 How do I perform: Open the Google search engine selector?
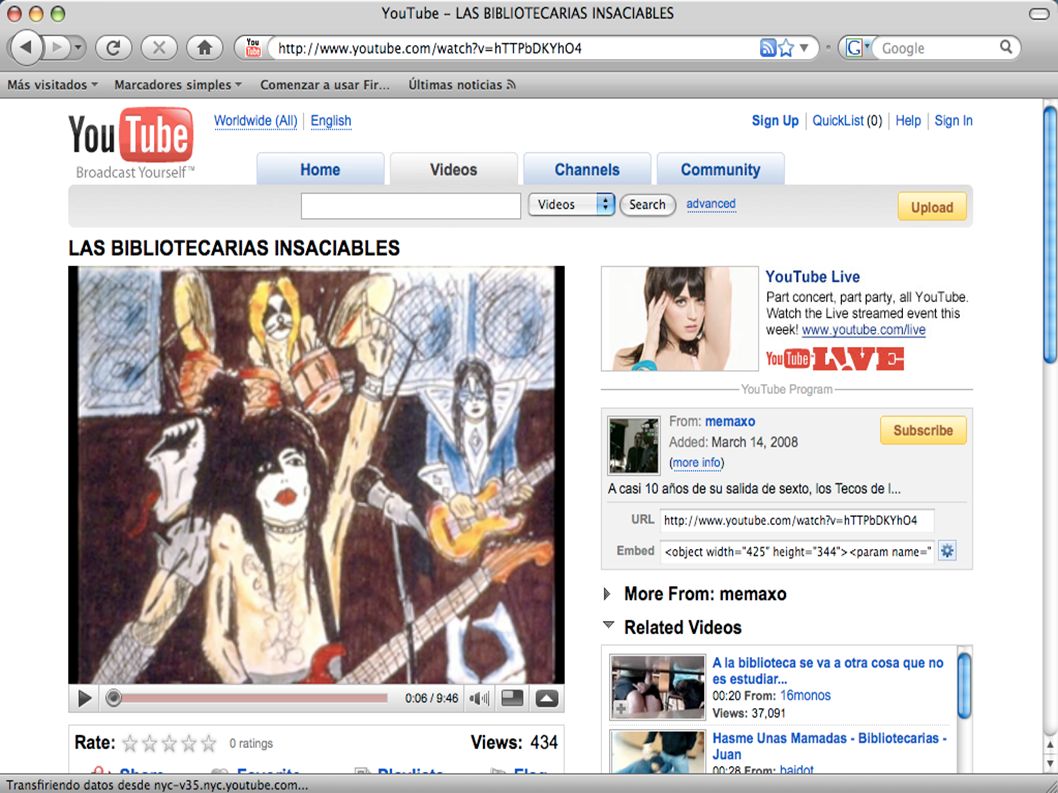click(857, 48)
